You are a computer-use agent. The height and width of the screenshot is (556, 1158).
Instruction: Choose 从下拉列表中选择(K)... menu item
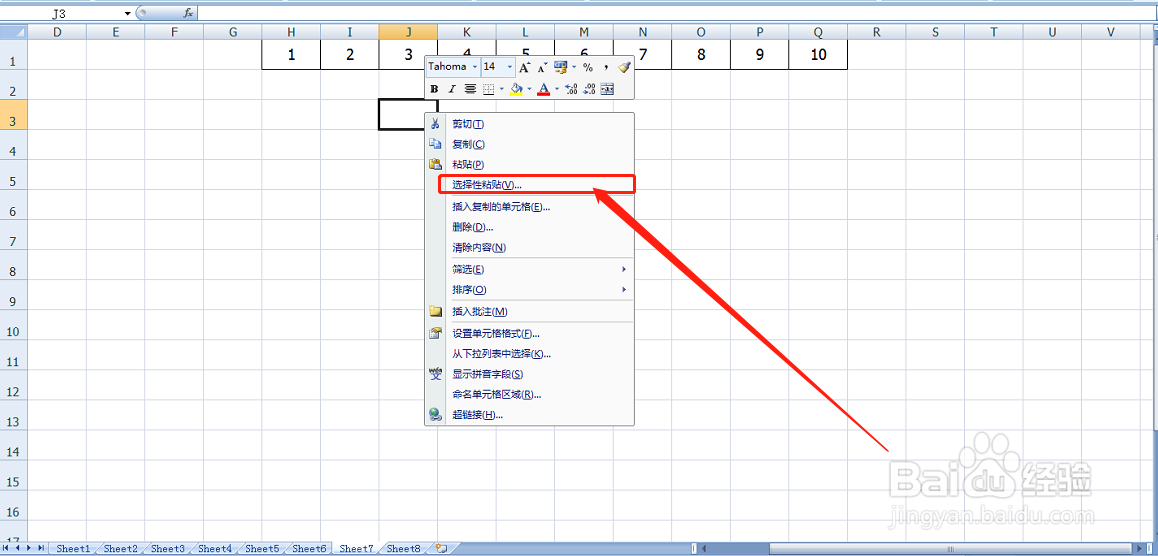[529, 354]
